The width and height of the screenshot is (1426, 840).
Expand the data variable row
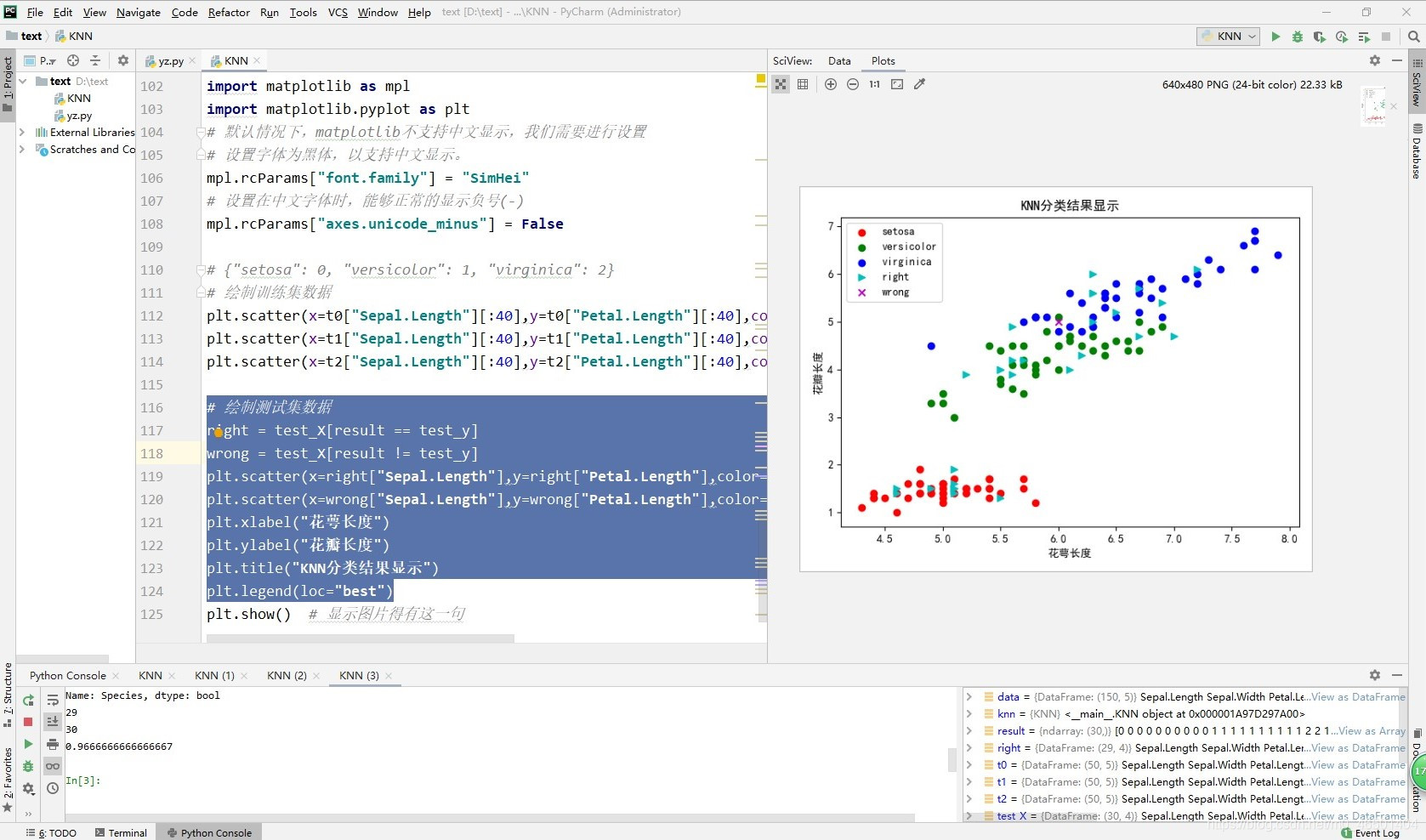click(969, 697)
